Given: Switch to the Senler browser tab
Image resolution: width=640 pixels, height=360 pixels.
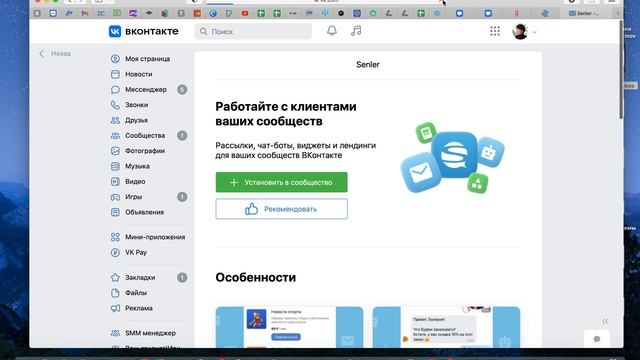Looking at the screenshot, I should coord(584,13).
